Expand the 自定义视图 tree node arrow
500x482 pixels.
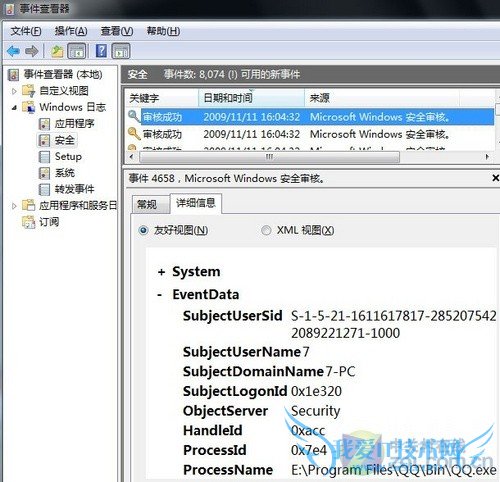[14, 91]
